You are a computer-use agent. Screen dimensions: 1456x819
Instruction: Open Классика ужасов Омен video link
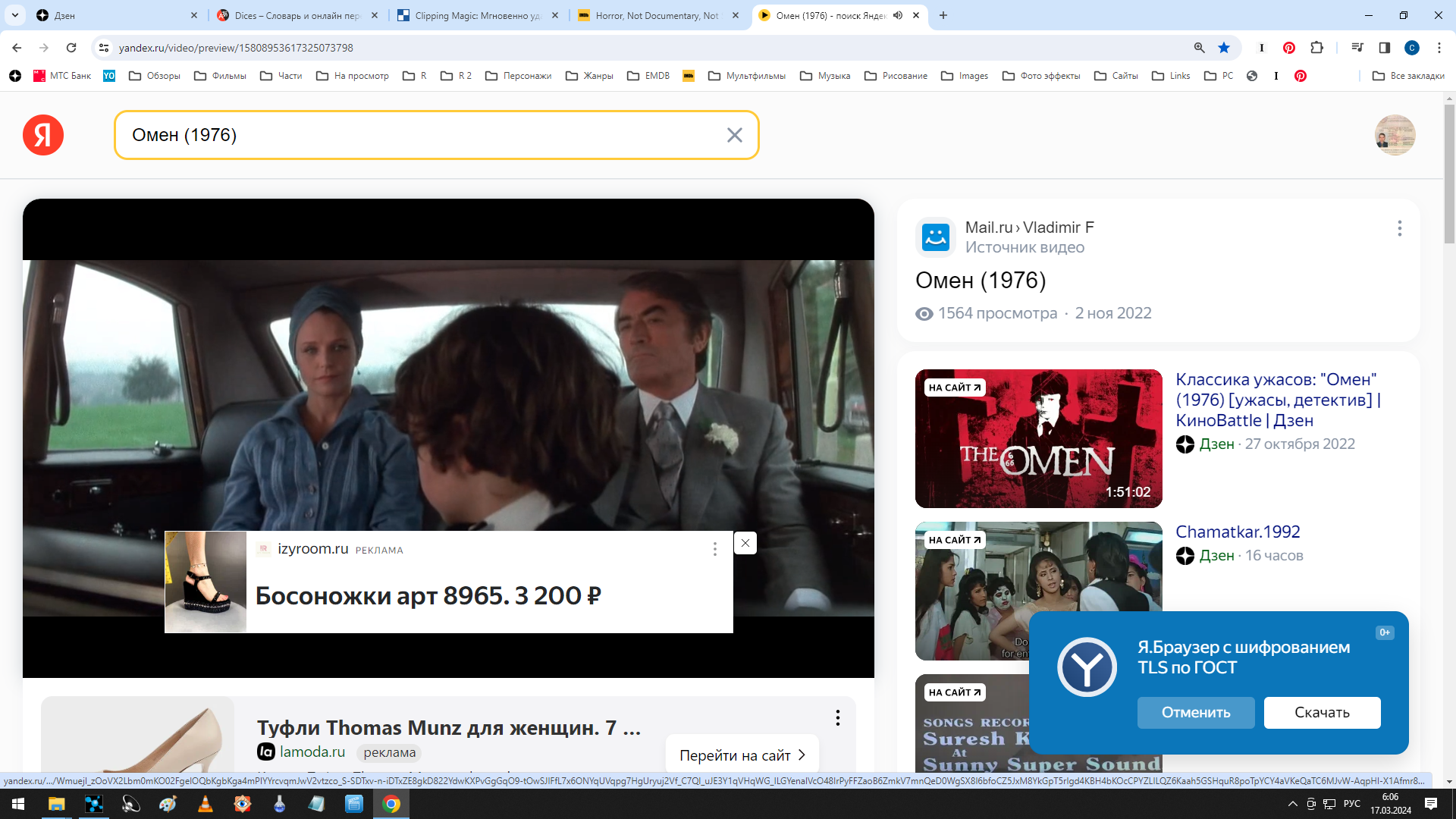point(1278,400)
